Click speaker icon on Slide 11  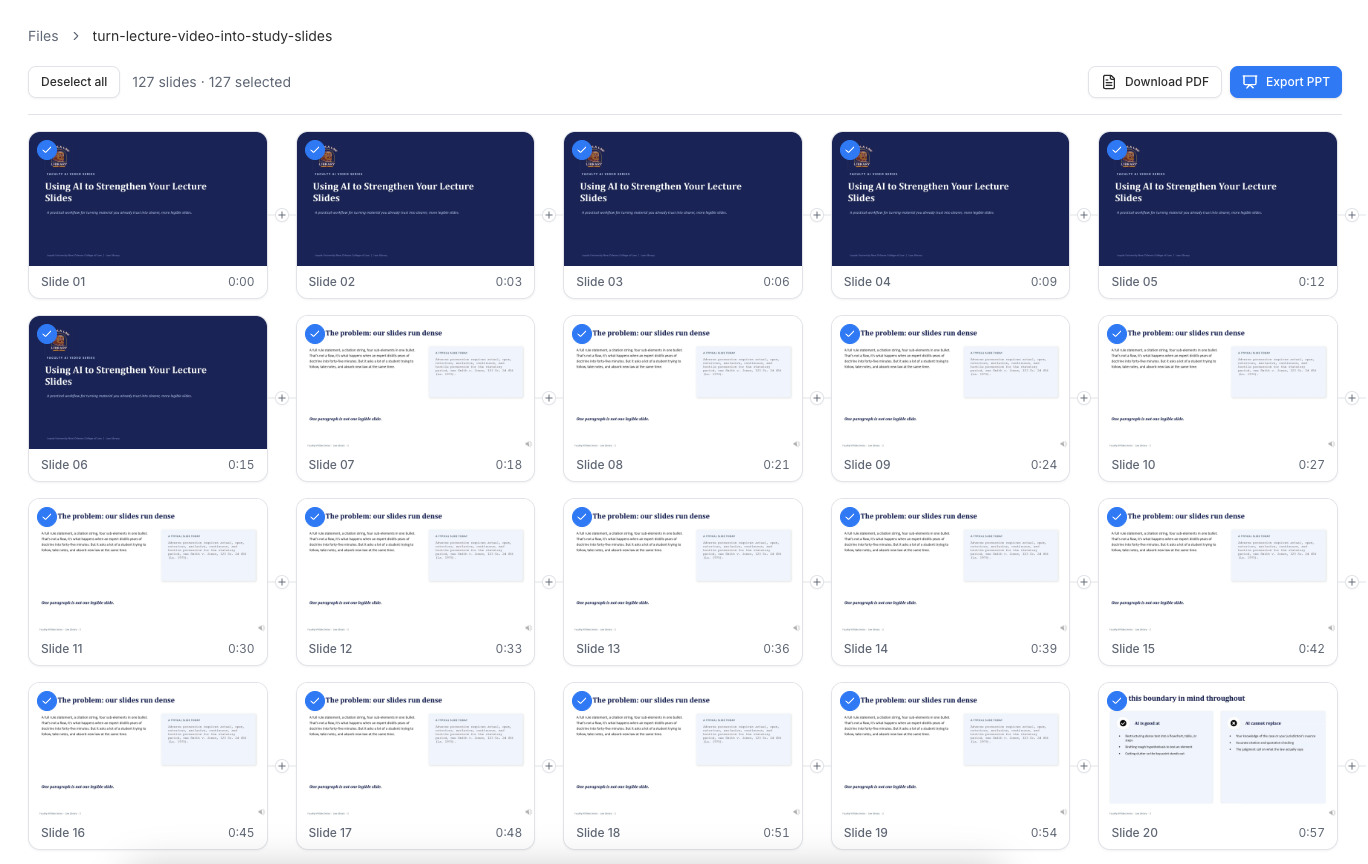(261, 628)
